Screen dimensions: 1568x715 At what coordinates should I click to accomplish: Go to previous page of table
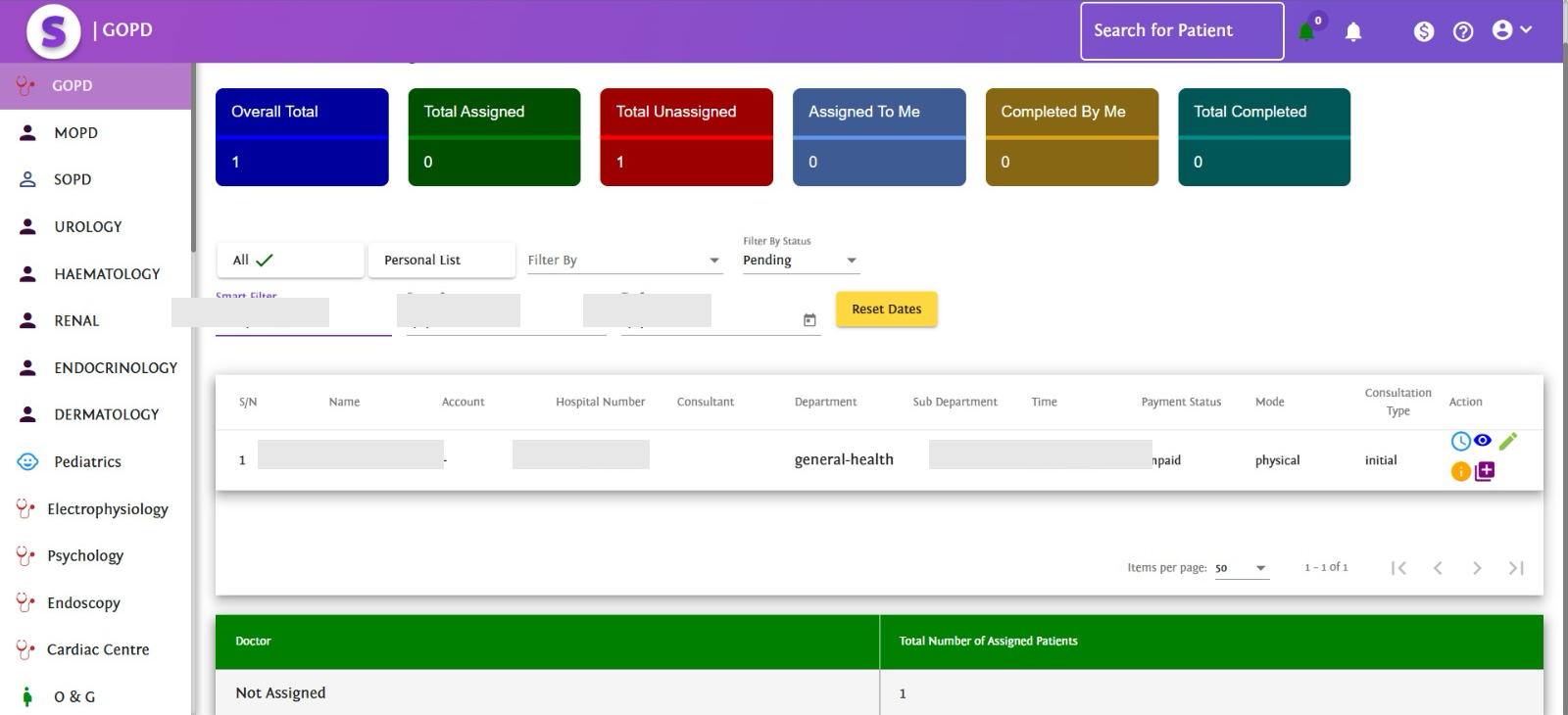click(1438, 568)
